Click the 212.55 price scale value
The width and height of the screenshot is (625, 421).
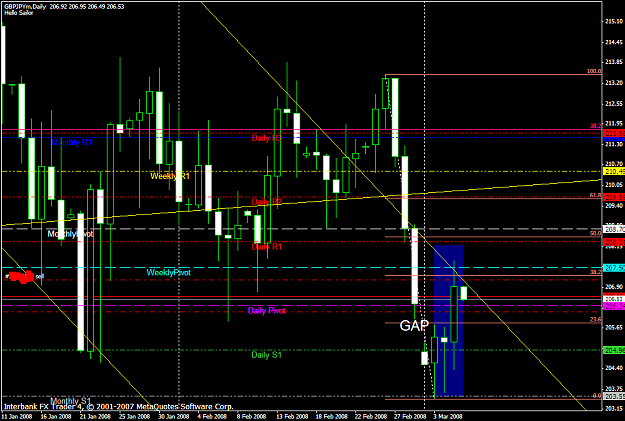[x=615, y=104]
